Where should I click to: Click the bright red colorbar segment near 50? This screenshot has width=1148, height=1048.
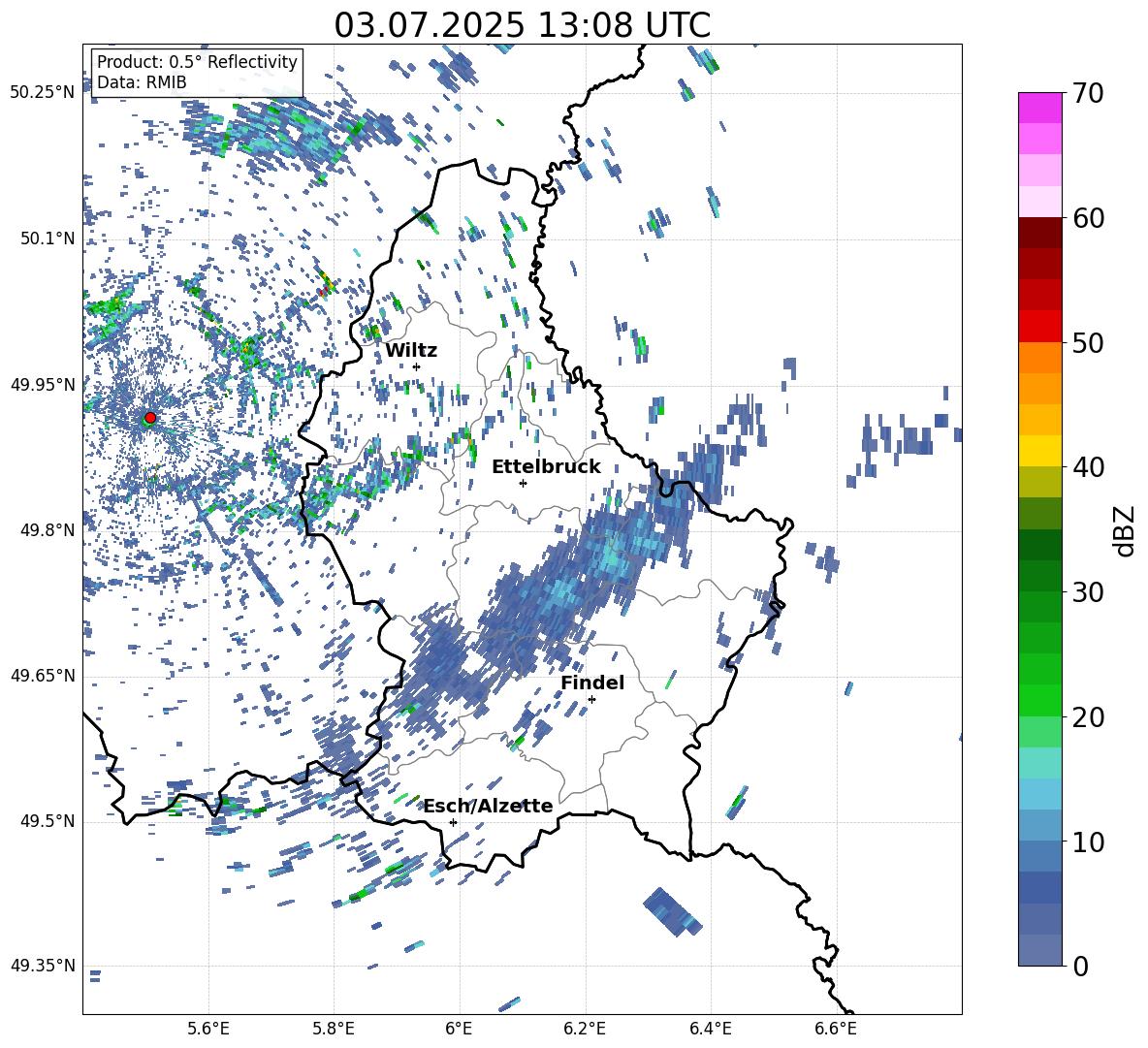pos(1039,327)
